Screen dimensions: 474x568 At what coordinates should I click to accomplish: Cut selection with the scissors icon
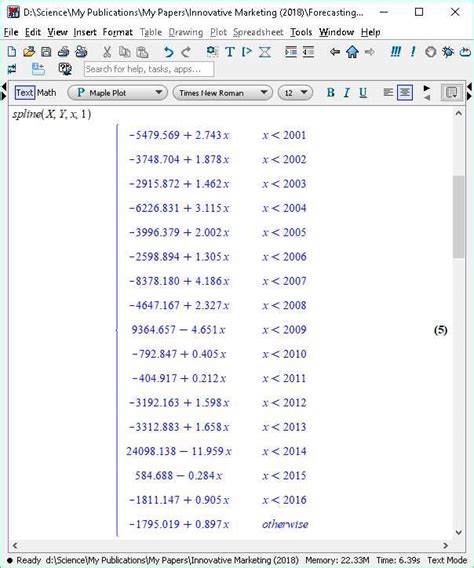click(107, 52)
